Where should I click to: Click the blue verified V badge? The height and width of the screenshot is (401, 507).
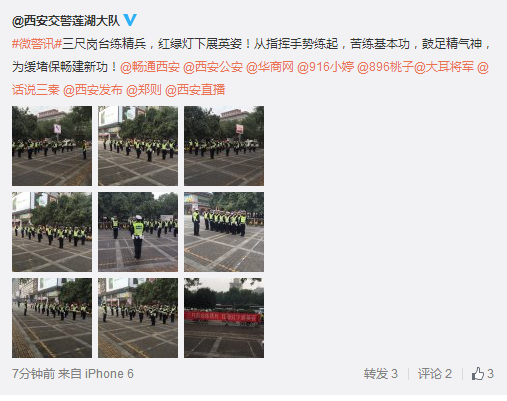click(x=130, y=20)
